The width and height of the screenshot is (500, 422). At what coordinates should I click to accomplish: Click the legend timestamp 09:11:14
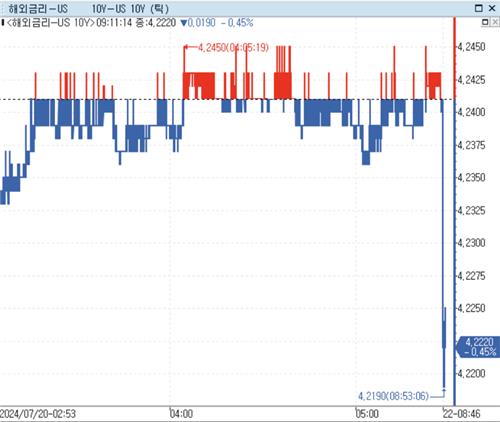[x=114, y=23]
